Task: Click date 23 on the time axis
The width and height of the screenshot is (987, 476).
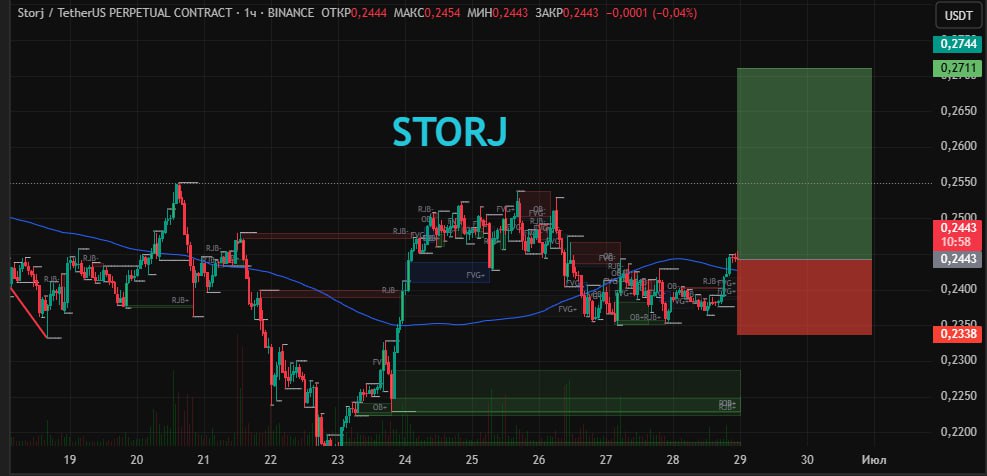Action: click(337, 459)
